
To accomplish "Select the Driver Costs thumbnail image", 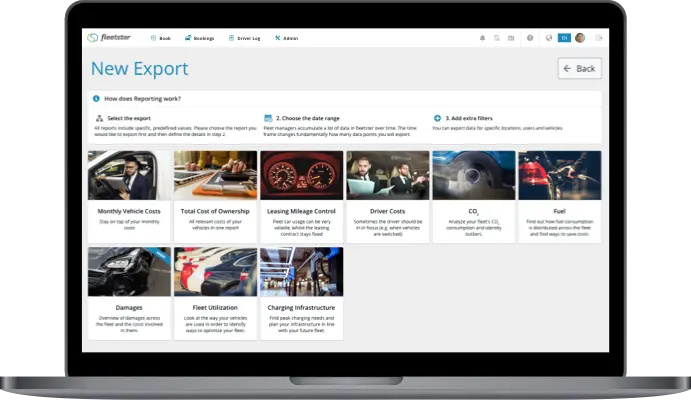I will pyautogui.click(x=388, y=175).
